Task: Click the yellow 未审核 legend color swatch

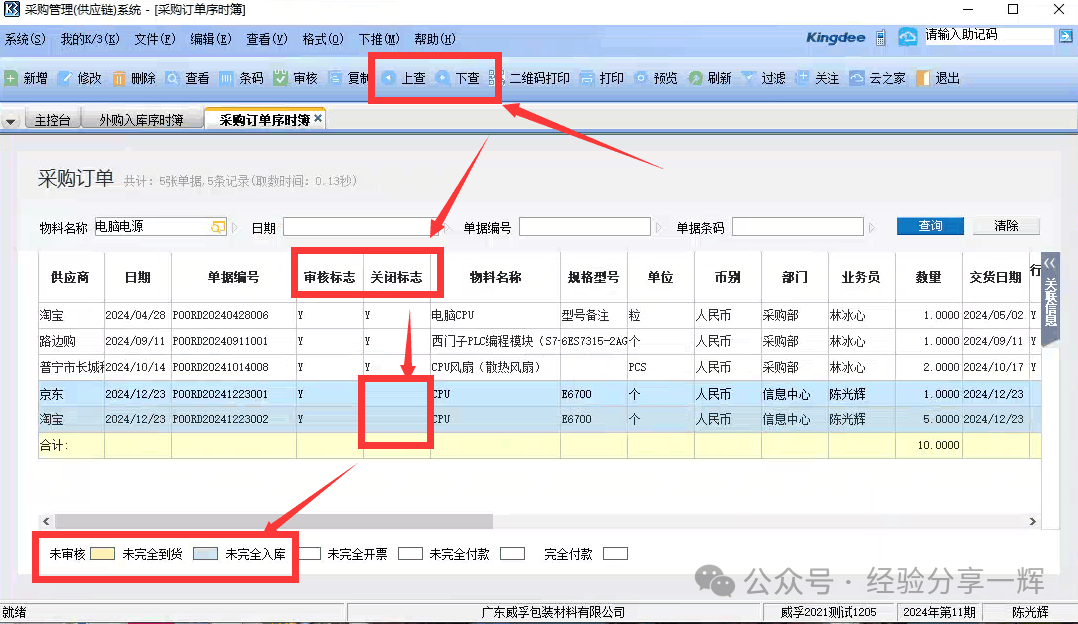Action: click(102, 553)
